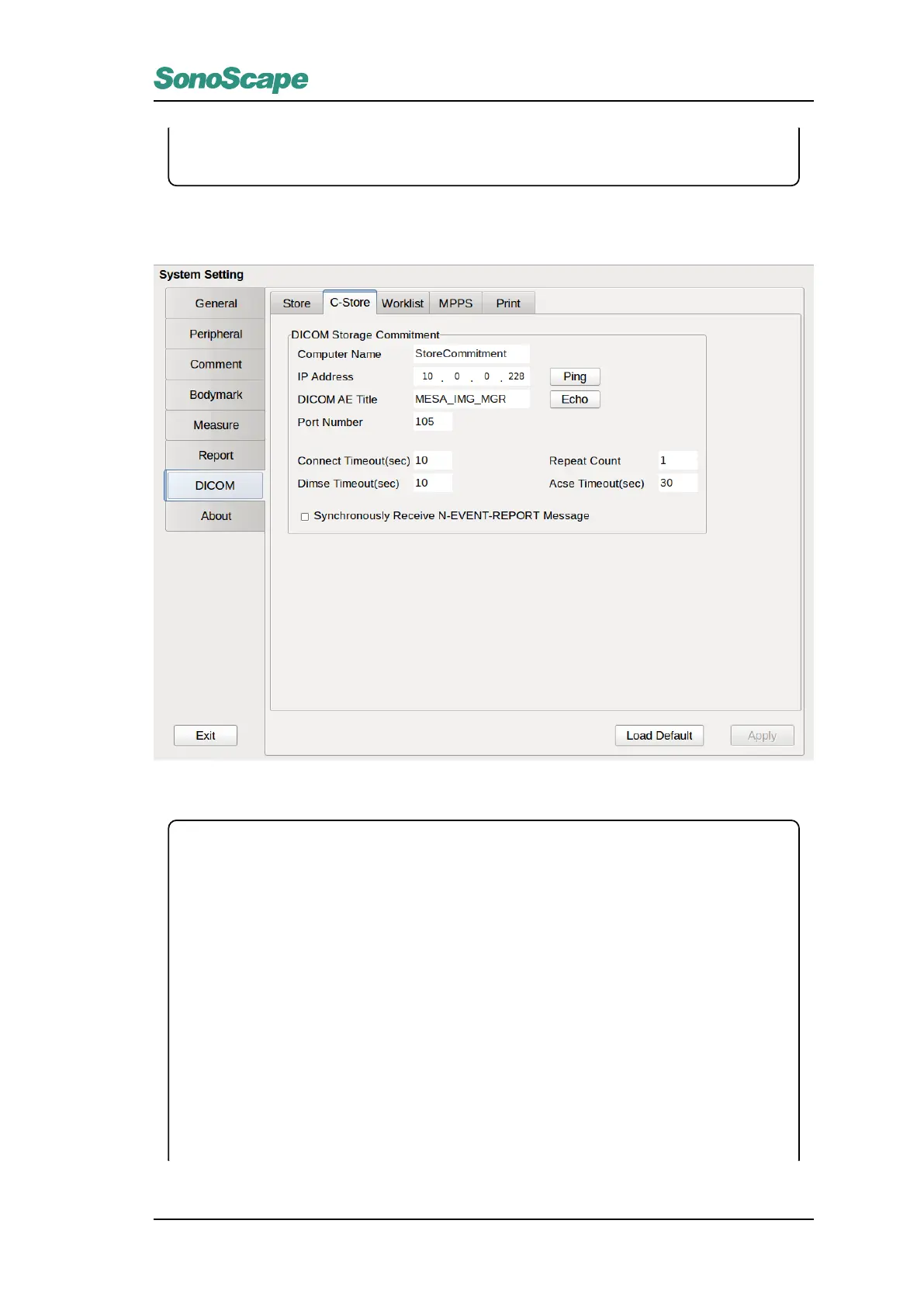
Task: Click the SonoScape logo
Action: (x=231, y=79)
